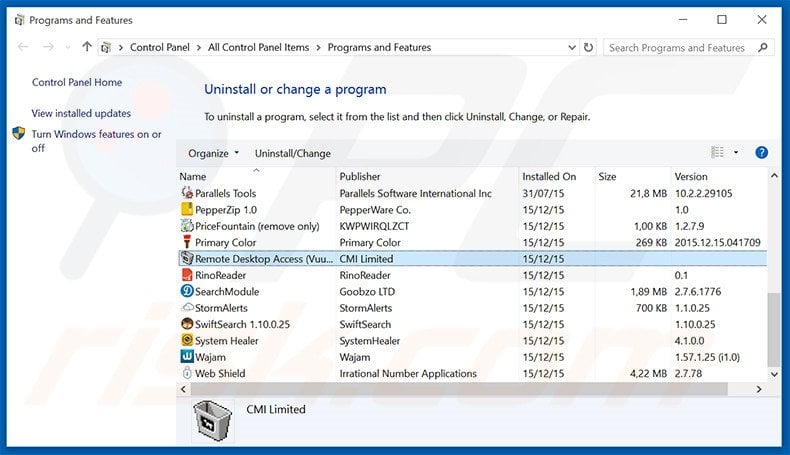790x455 pixels.
Task: Select the Wajam program name
Action: tap(210, 357)
